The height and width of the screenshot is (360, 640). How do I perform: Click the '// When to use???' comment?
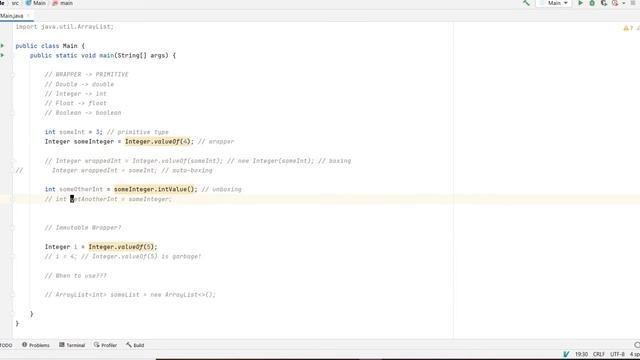76,276
